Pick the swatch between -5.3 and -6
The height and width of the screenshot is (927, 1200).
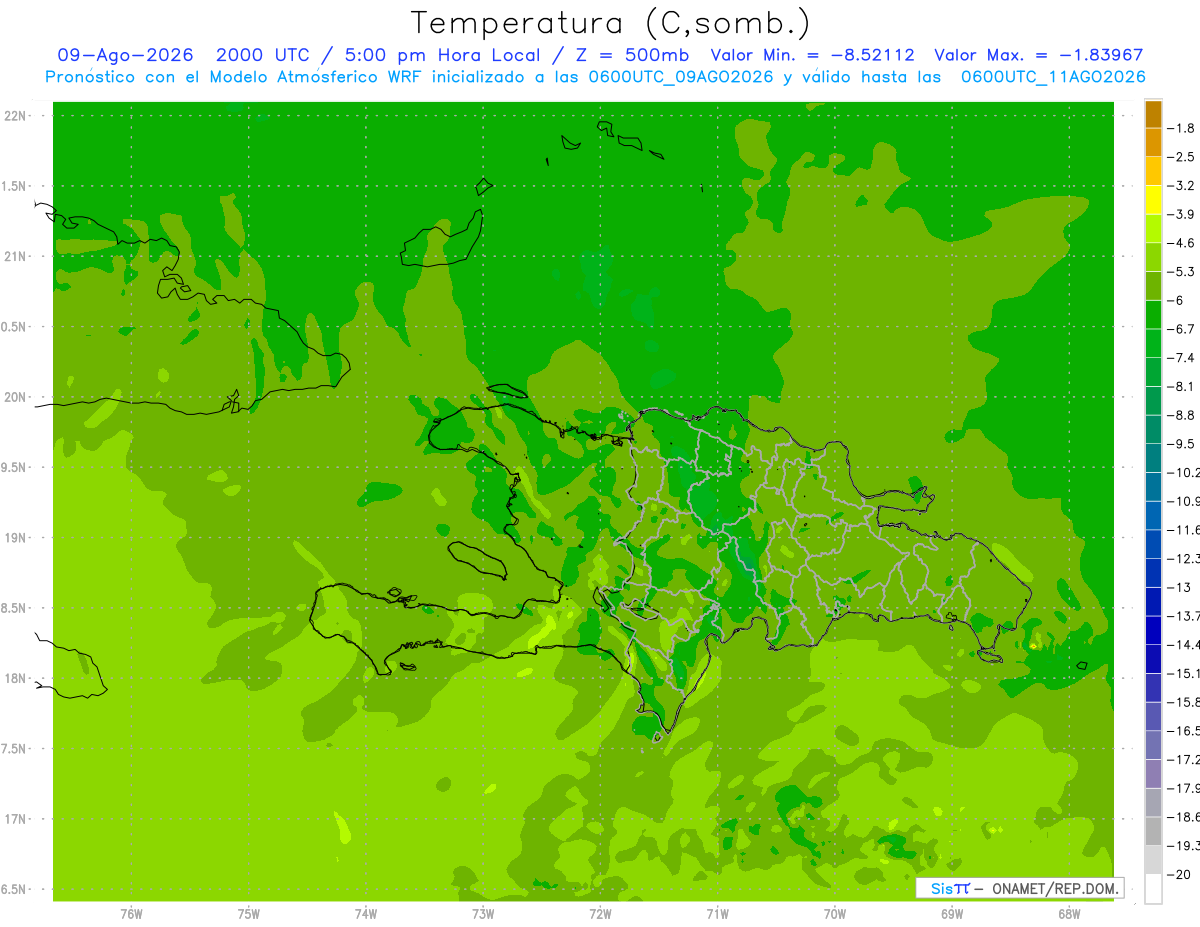[1153, 286]
